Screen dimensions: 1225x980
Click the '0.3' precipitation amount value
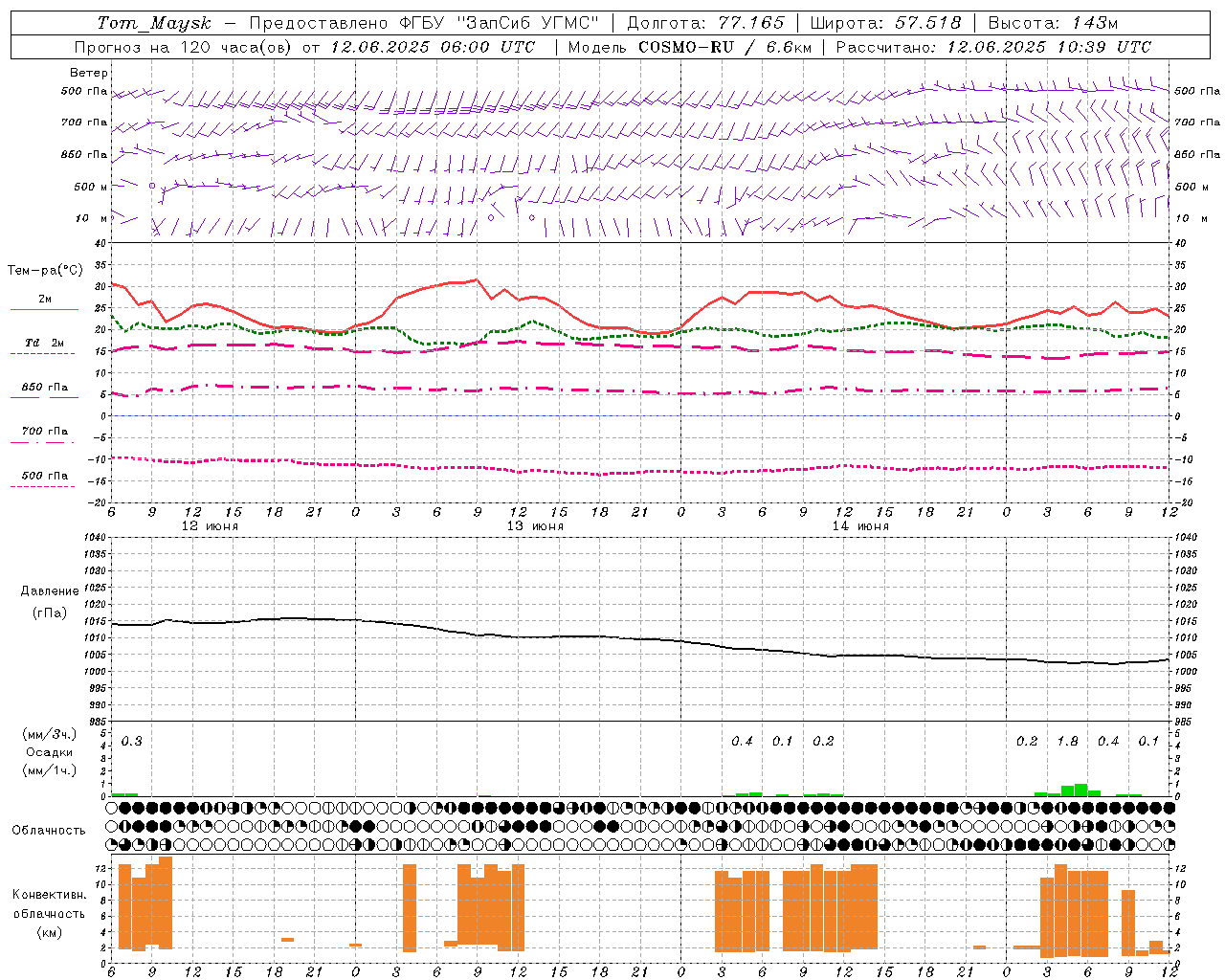tap(131, 741)
